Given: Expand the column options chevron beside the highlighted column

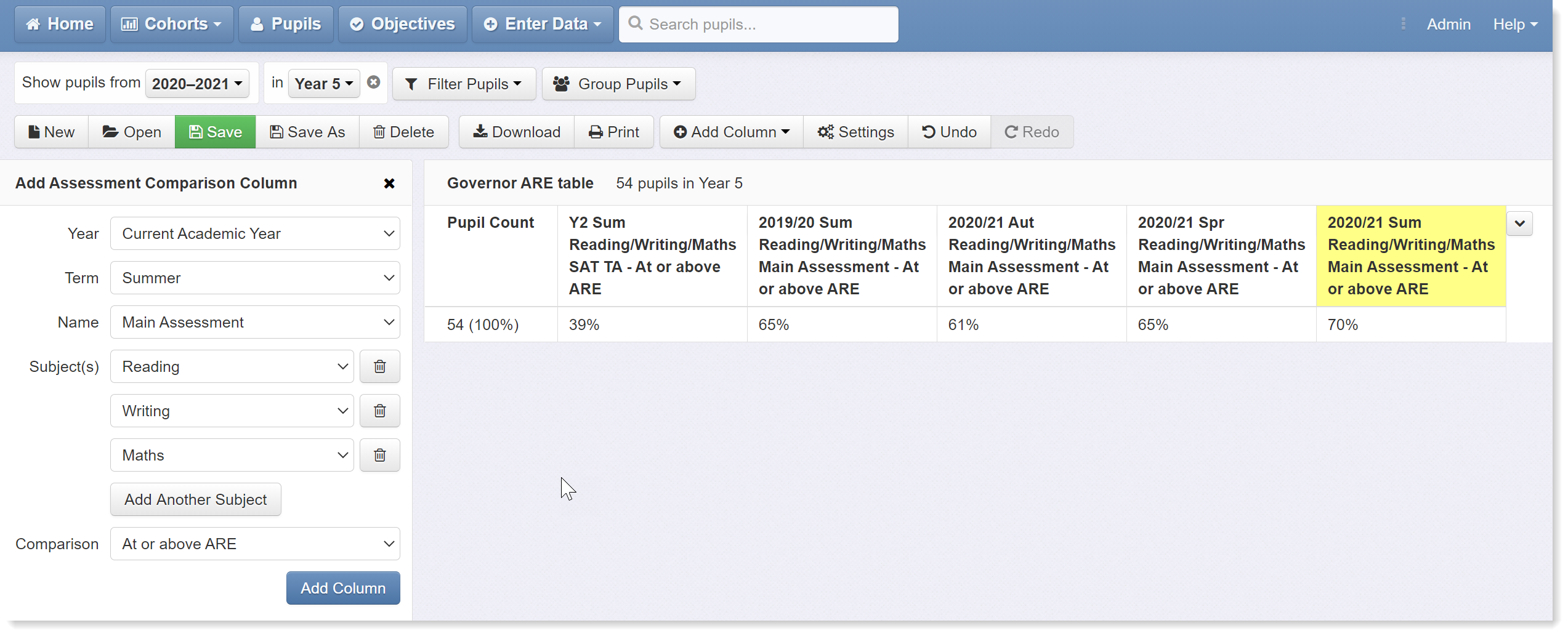Looking at the screenshot, I should click(1519, 223).
